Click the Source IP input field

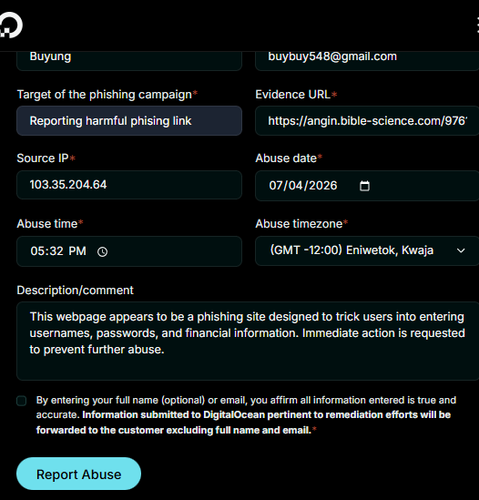[x=129, y=185]
